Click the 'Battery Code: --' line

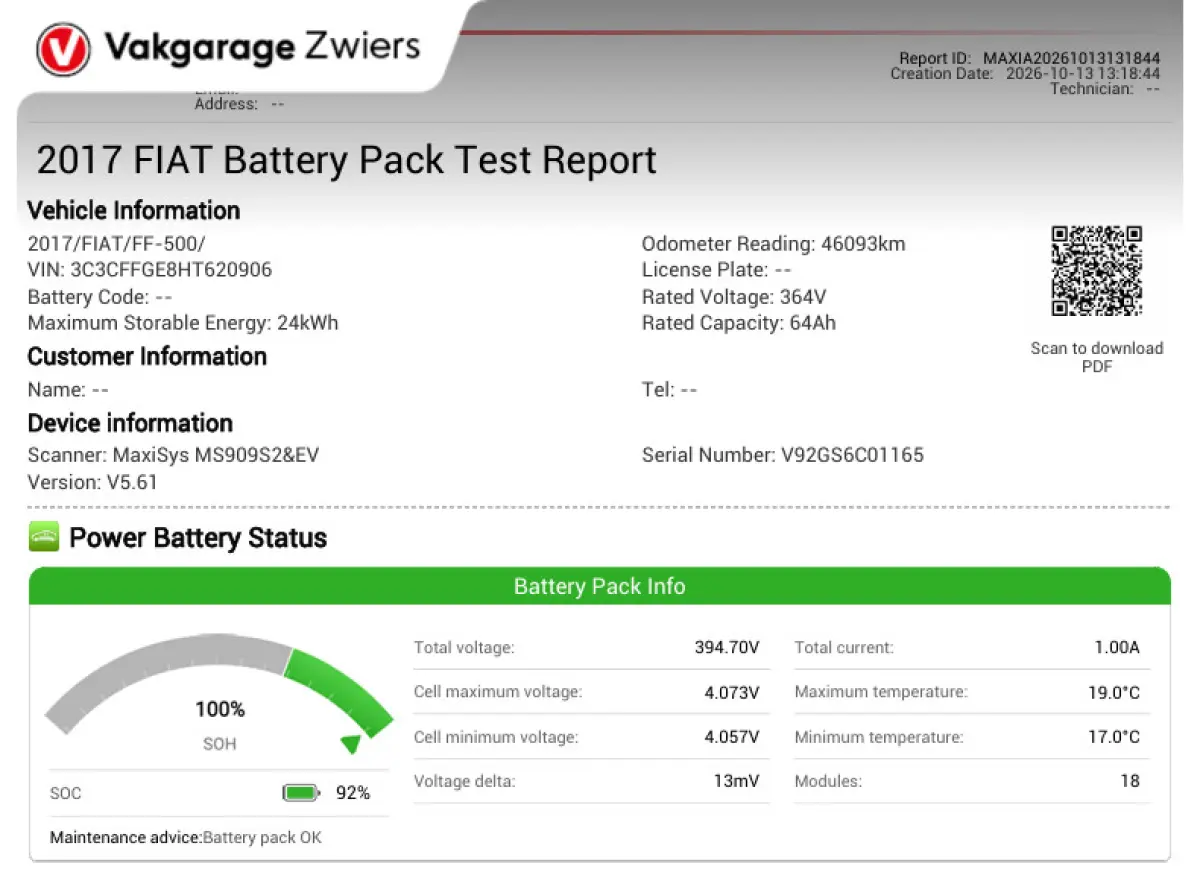pos(100,297)
